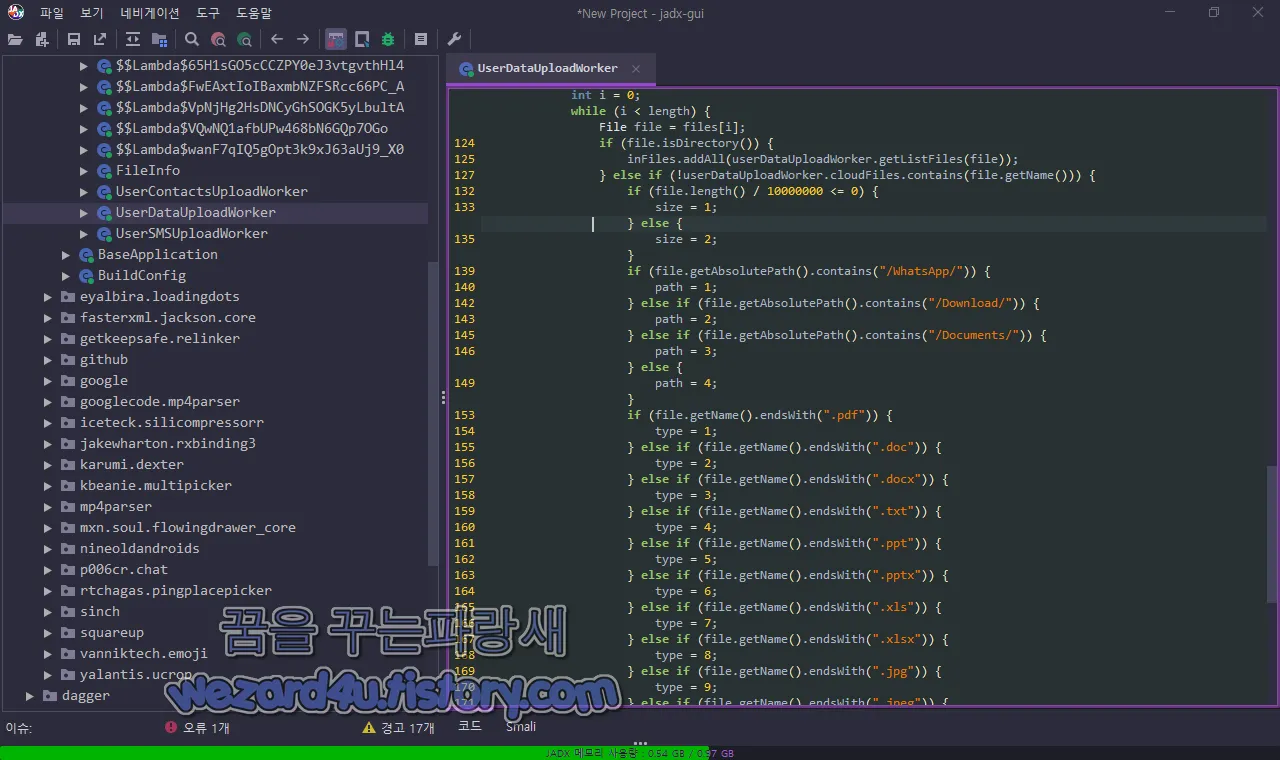1280x760 pixels.
Task: Go forward with right arrow icon
Action: [x=303, y=39]
